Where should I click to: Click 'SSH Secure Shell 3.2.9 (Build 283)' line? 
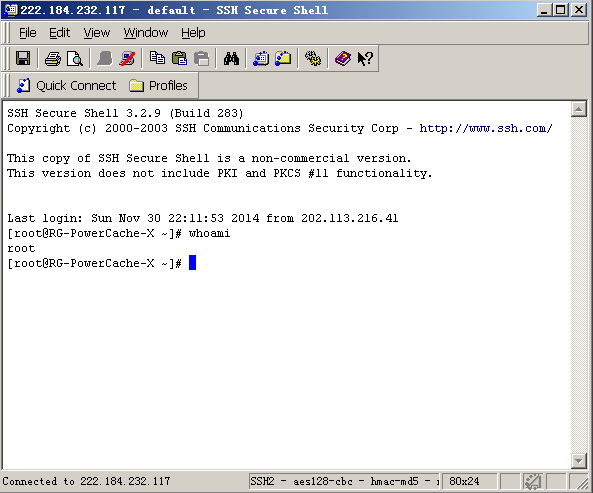[x=125, y=113]
